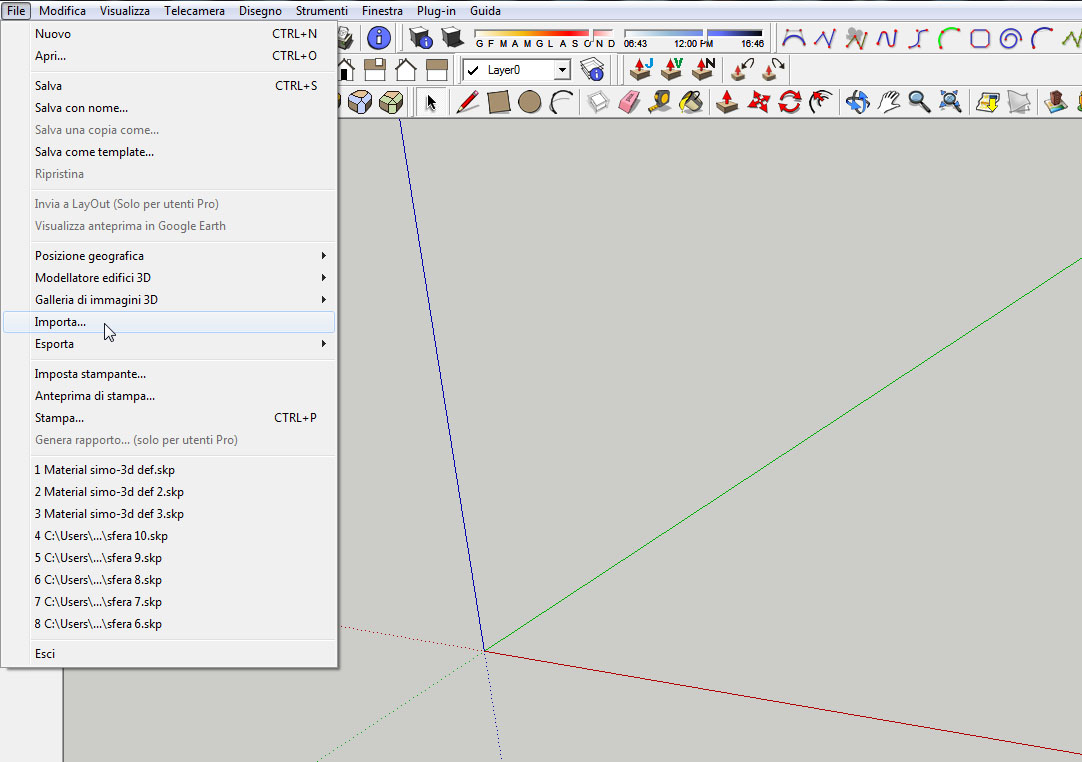Select the Arc drawing tool
Image resolution: width=1082 pixels, height=762 pixels.
point(561,102)
